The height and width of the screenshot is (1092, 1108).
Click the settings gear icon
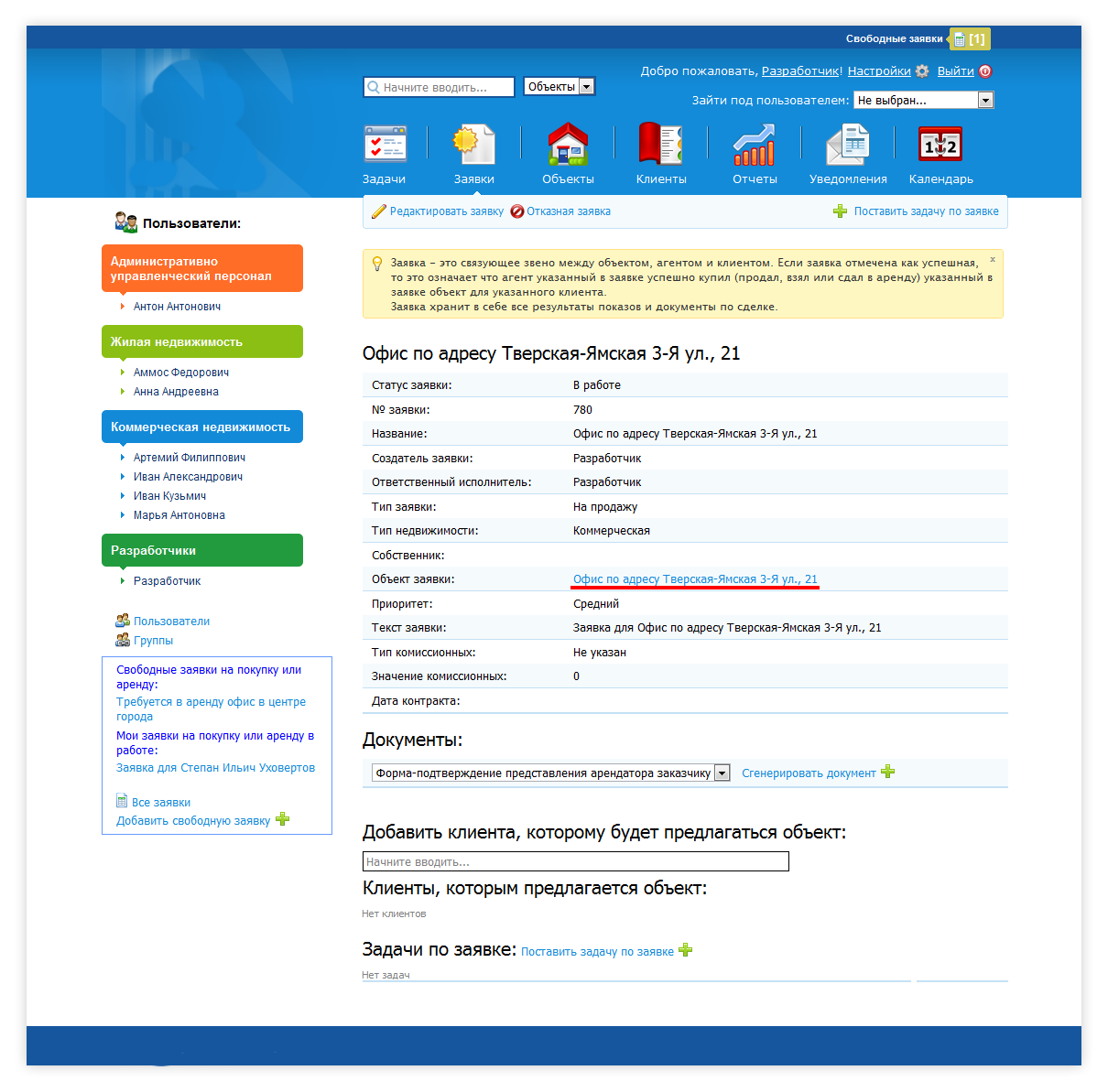click(x=922, y=71)
